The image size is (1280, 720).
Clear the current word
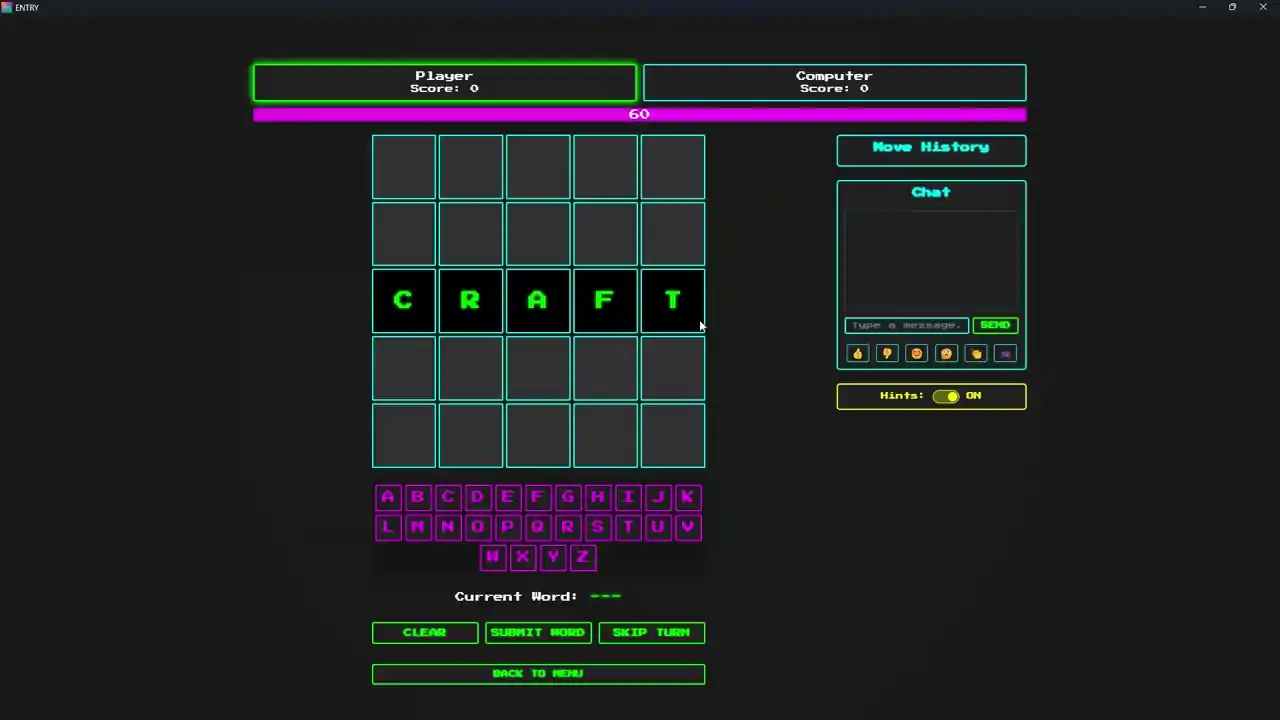pos(425,633)
